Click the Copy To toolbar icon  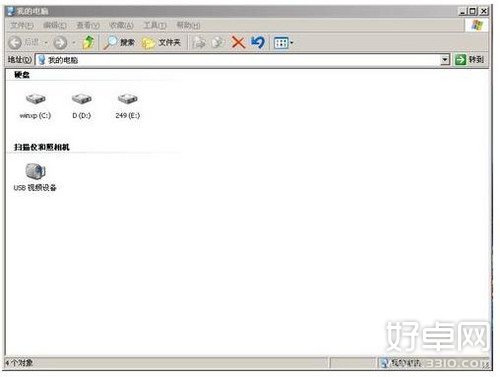pyautogui.click(x=218, y=42)
